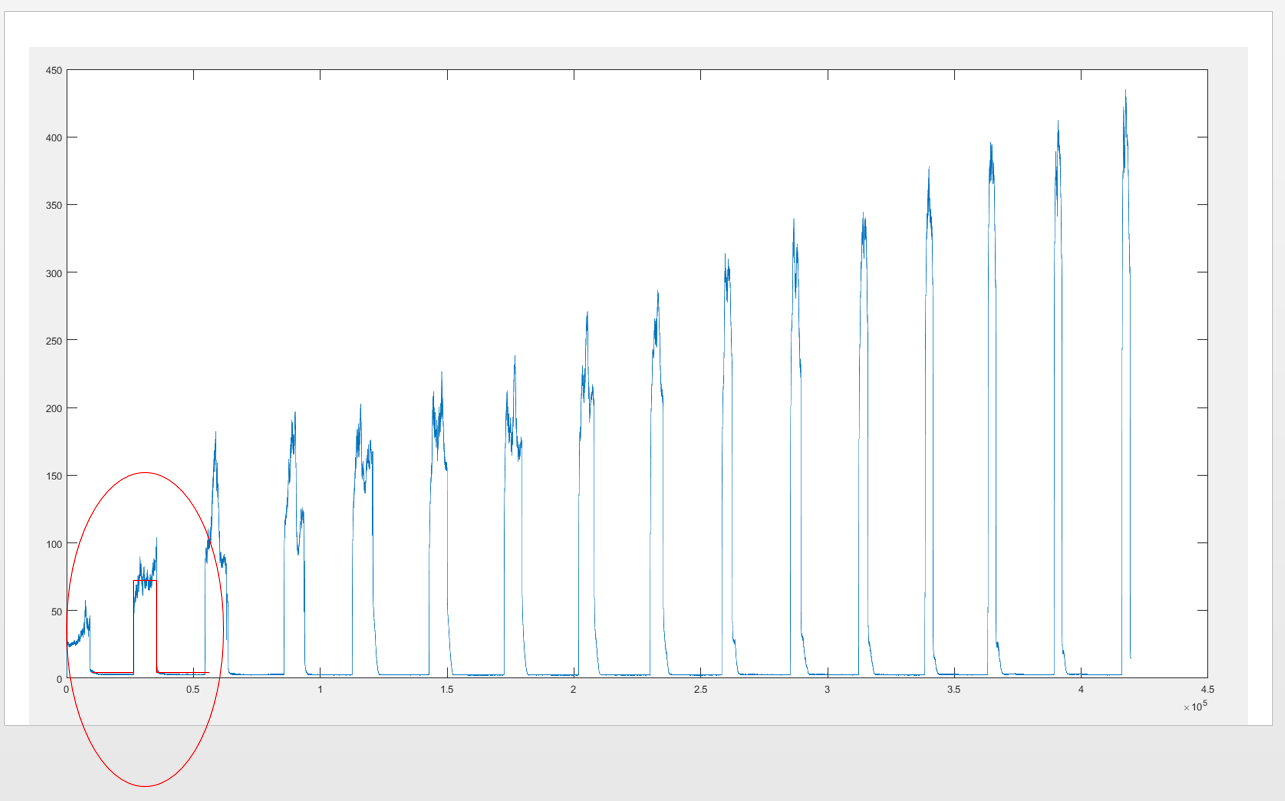Select the x-axis tick label 3.5
Viewport: 1285px width, 801px height.
pos(954,691)
